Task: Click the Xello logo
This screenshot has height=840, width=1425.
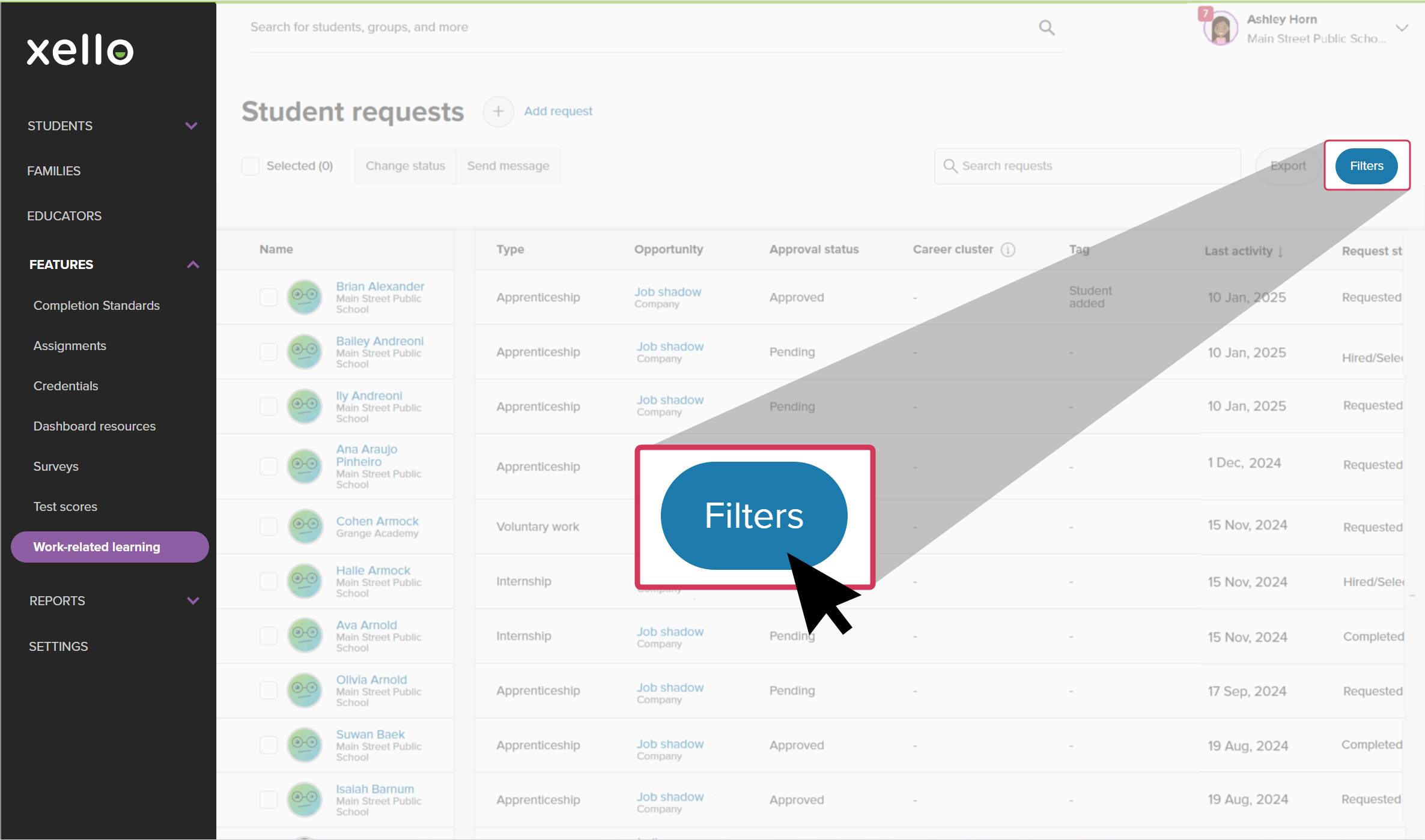Action: 80,50
